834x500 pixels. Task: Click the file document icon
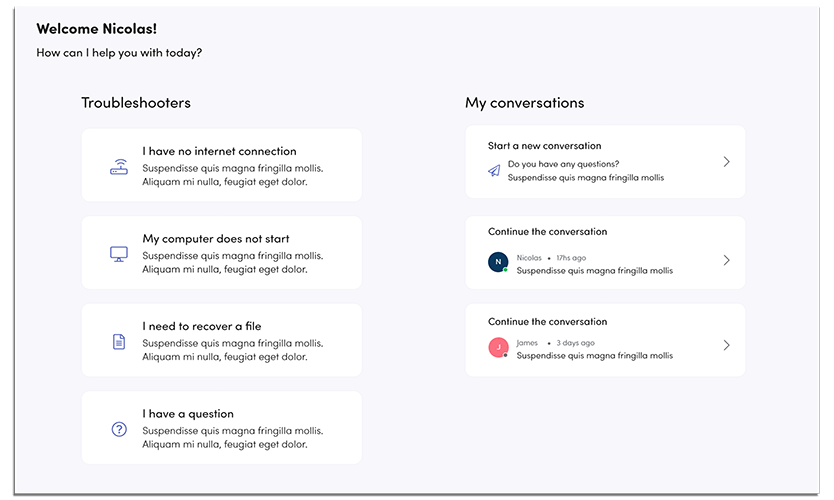point(119,342)
